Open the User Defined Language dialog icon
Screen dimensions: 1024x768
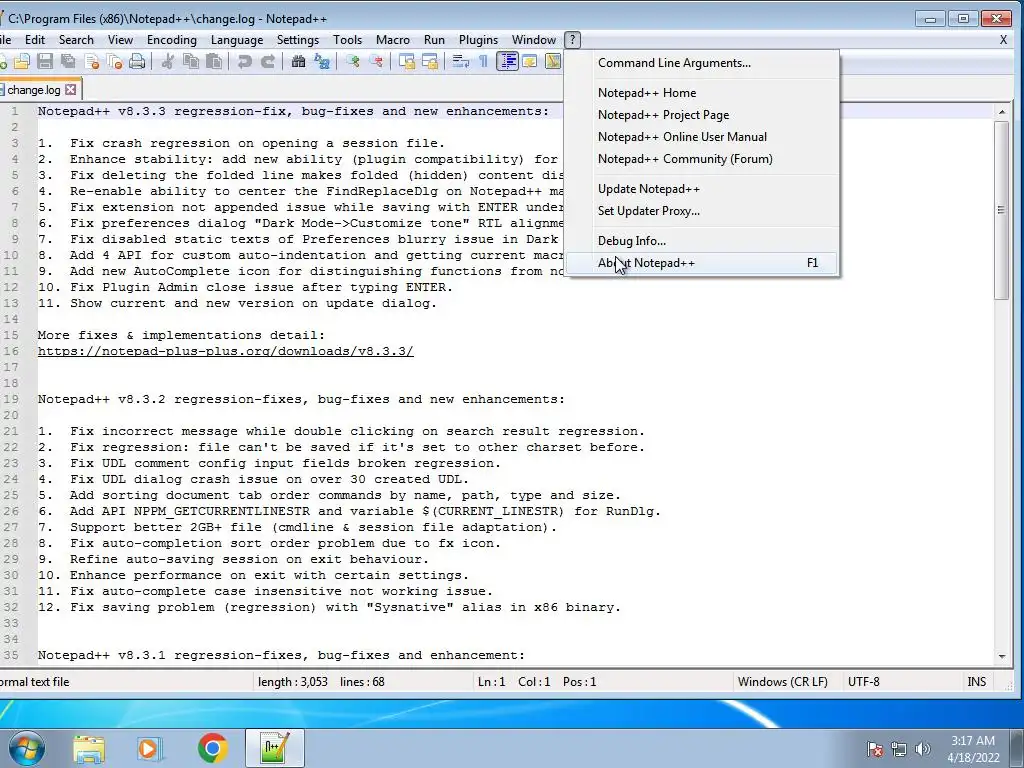(530, 61)
